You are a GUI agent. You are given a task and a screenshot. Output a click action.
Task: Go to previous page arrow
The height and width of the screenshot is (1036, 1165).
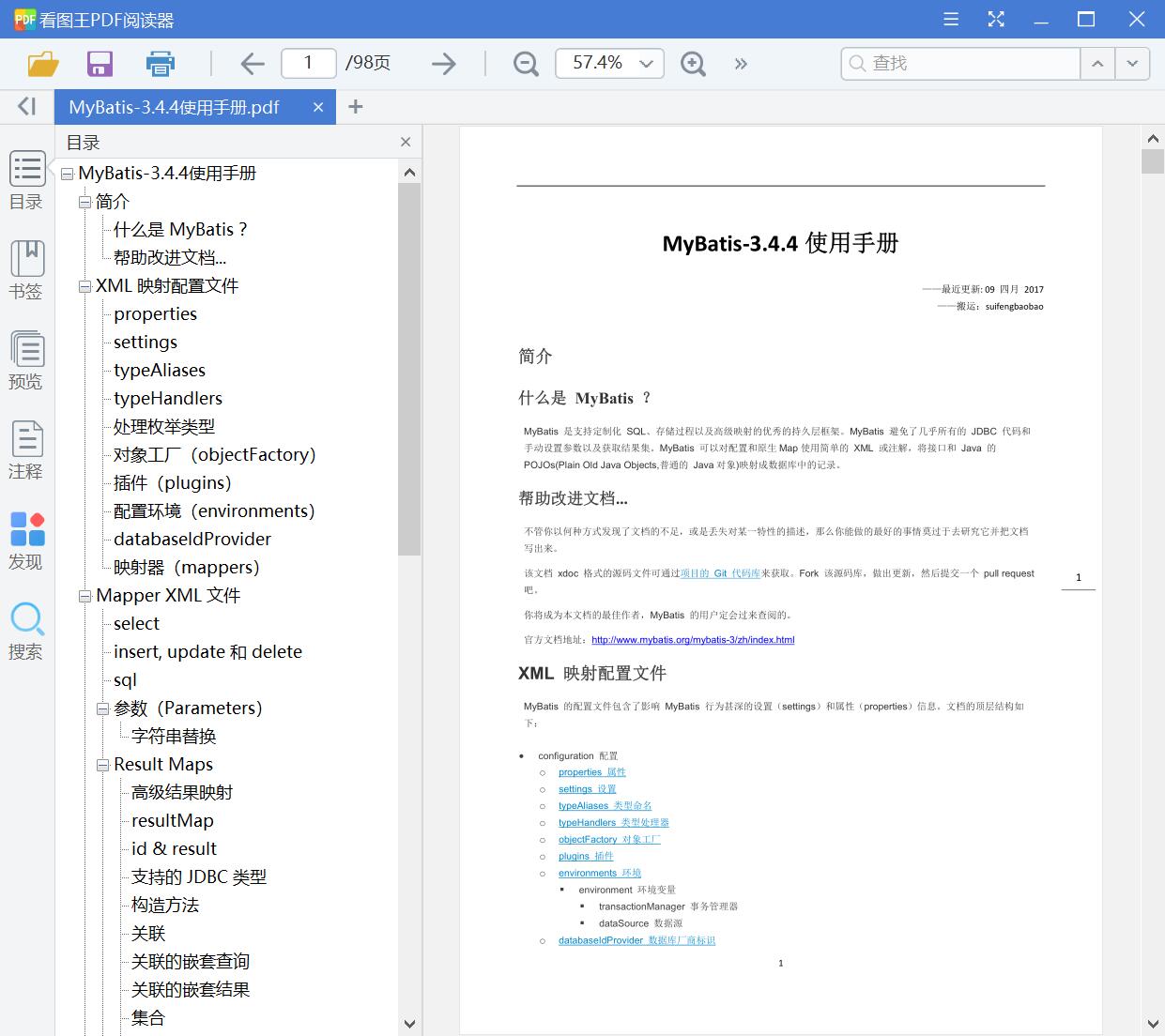pyautogui.click(x=253, y=64)
